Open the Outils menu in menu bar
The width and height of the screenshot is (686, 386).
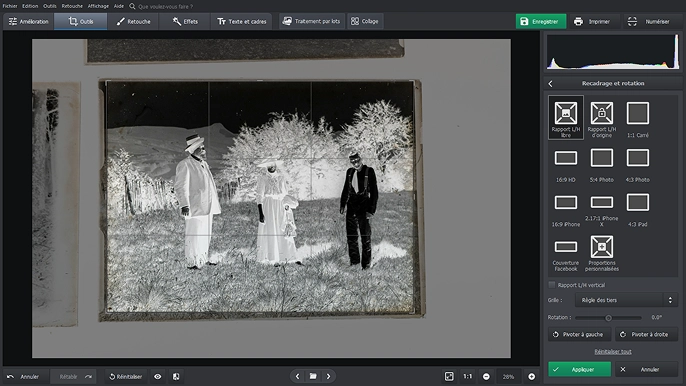pos(50,6)
